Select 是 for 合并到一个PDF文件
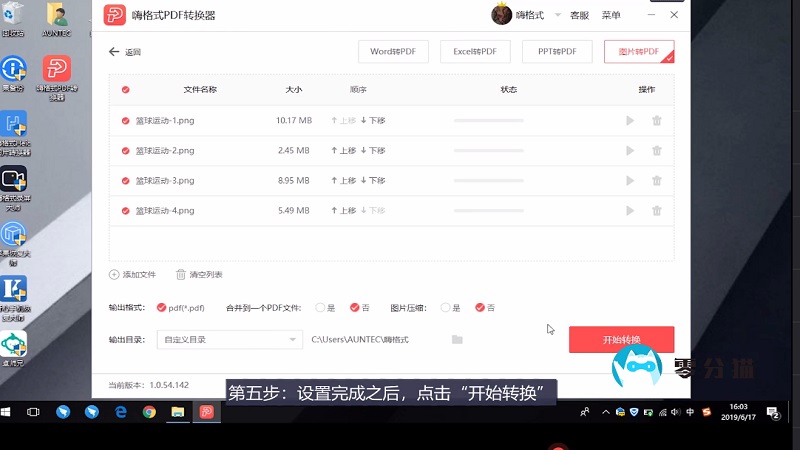 click(320, 308)
